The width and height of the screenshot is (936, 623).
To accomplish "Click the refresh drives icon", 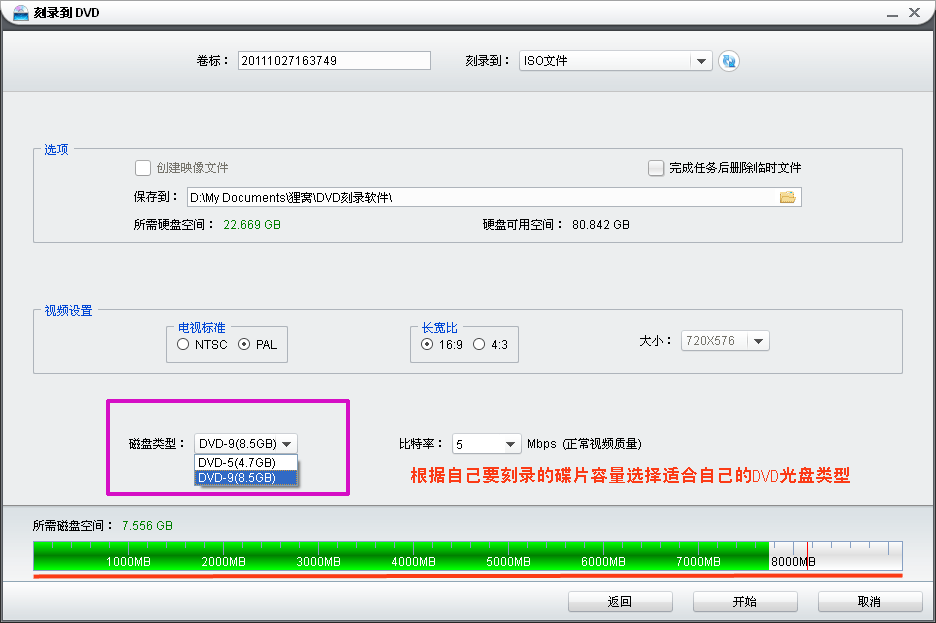I will (728, 61).
